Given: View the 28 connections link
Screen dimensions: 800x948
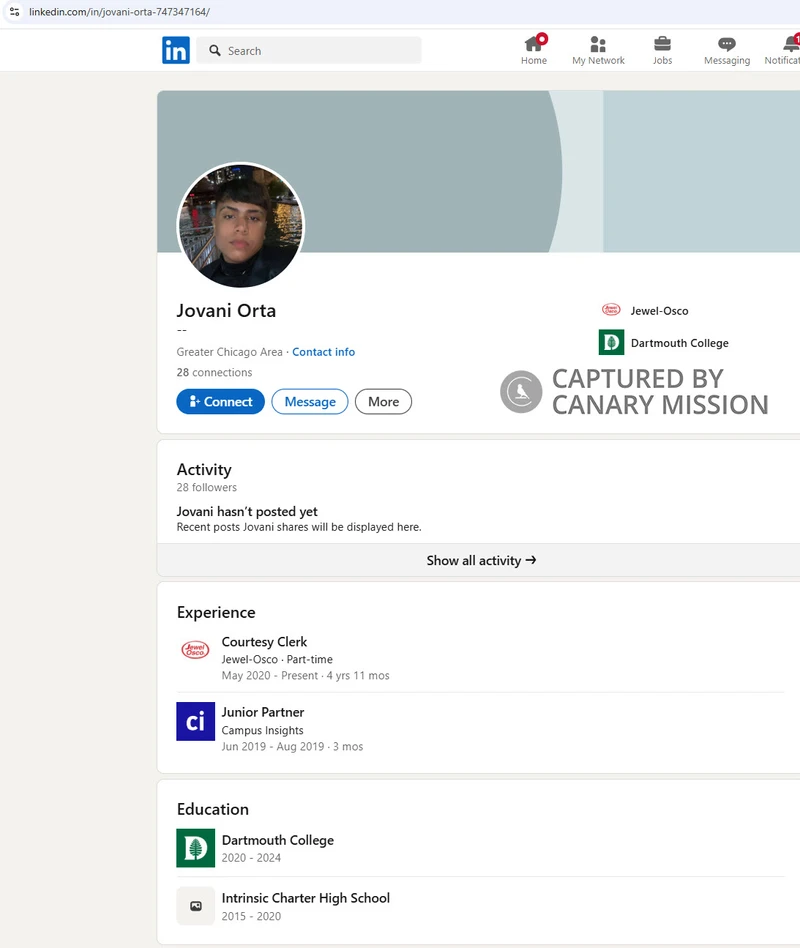Looking at the screenshot, I should coord(214,373).
